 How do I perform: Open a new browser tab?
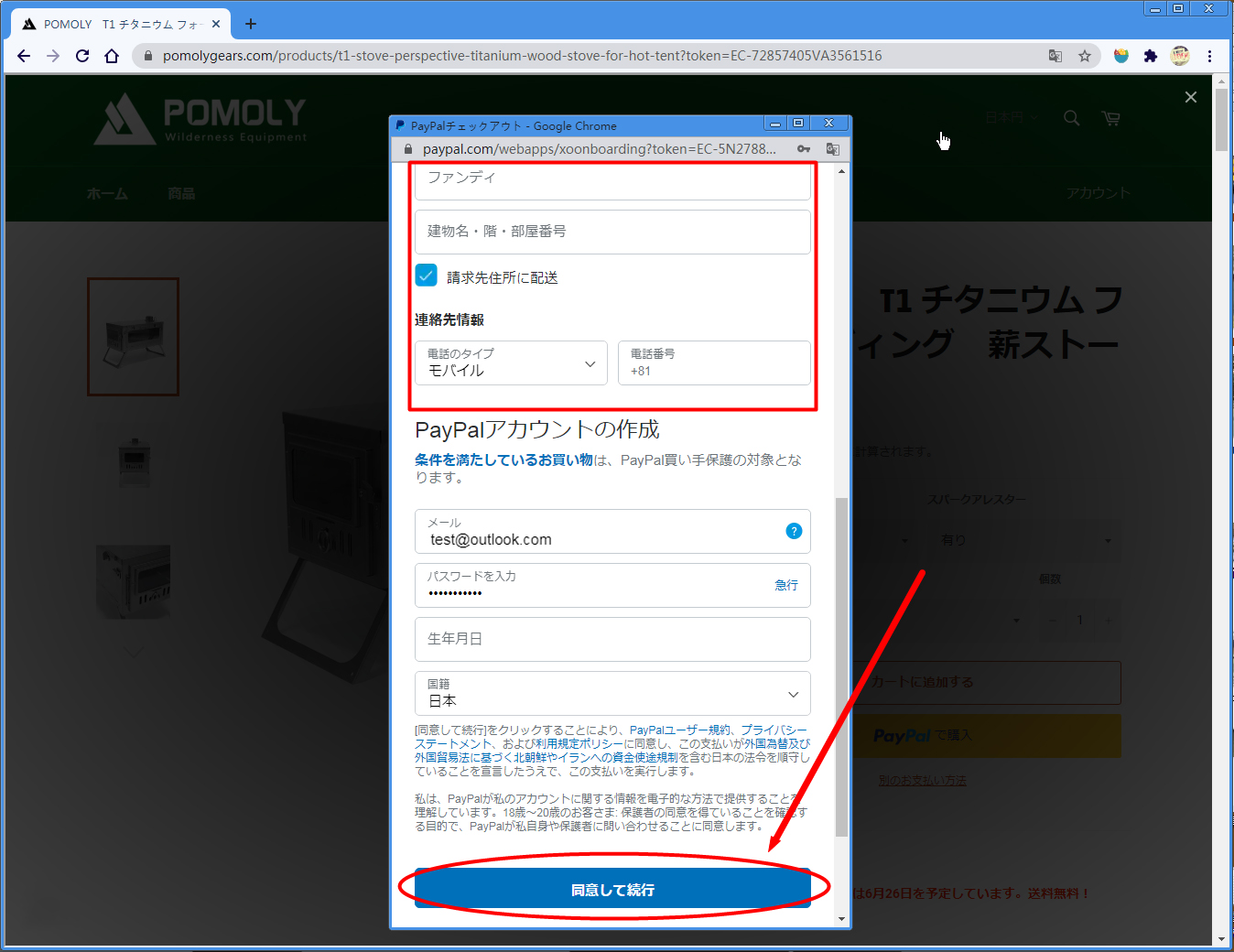pyautogui.click(x=251, y=24)
